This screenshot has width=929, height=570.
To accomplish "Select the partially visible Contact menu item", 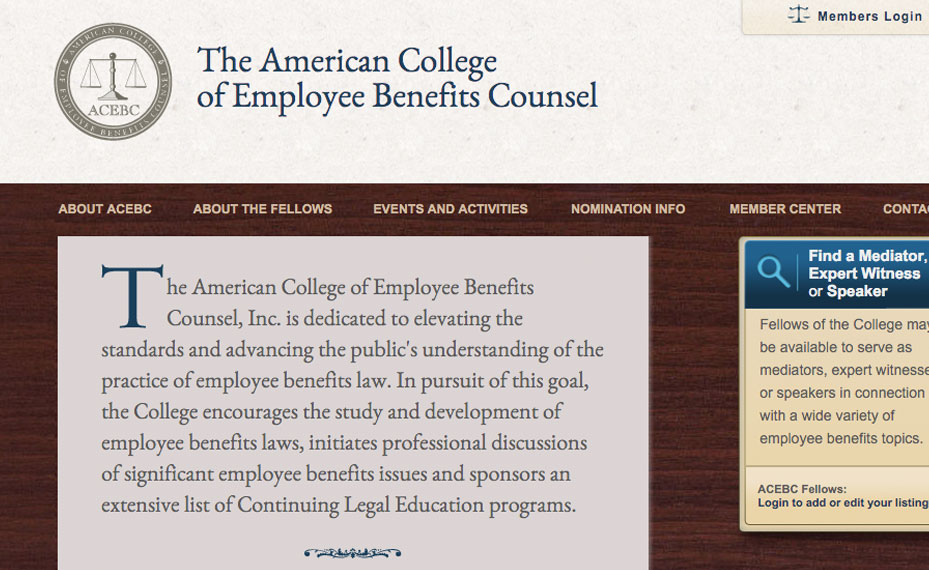I will [905, 209].
